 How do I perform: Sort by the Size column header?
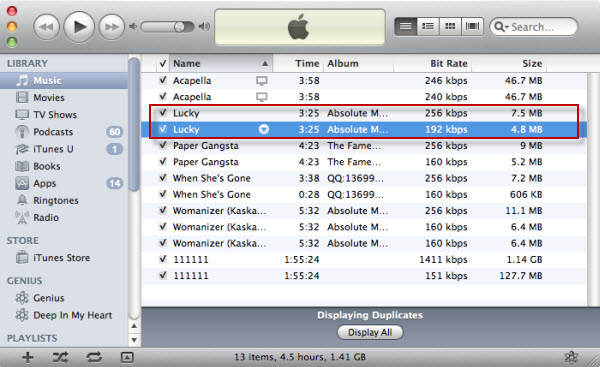[509, 64]
